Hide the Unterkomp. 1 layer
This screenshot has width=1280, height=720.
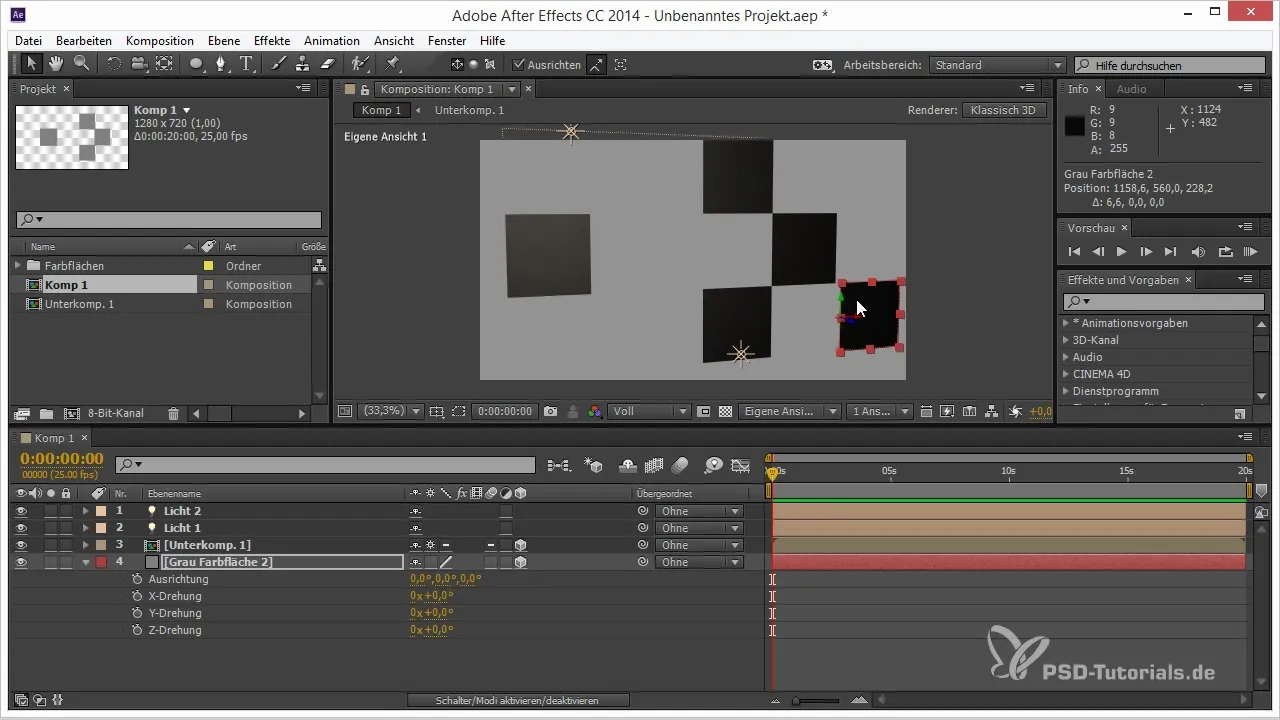click(21, 545)
